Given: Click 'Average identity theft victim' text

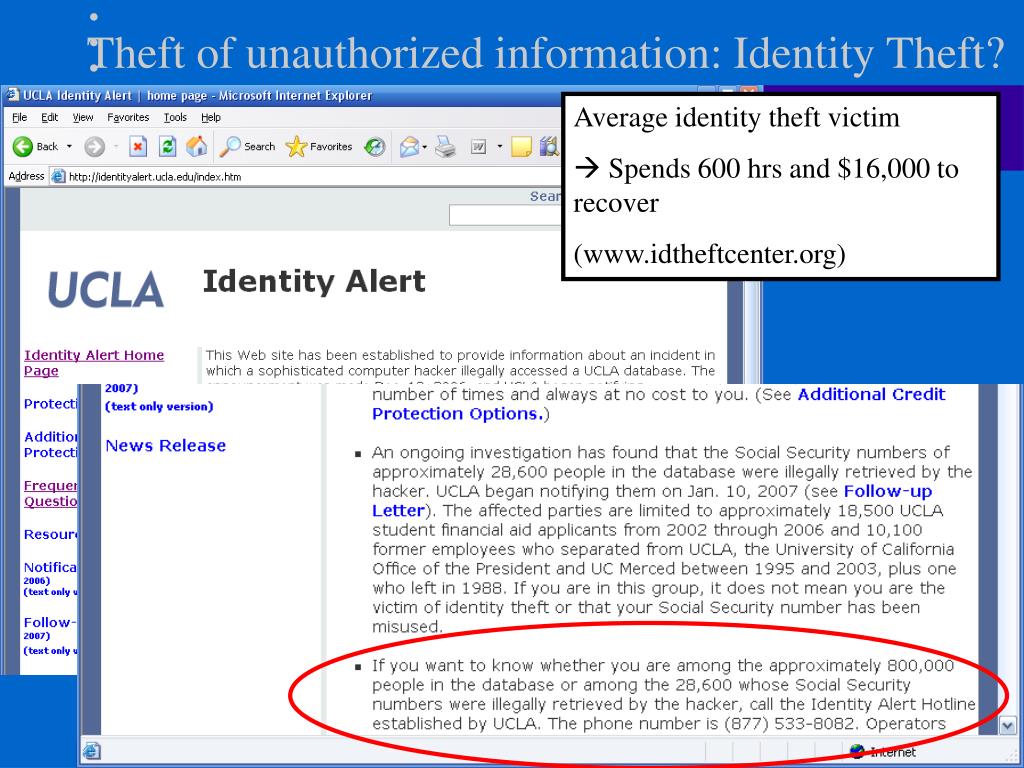Looking at the screenshot, I should (737, 118).
